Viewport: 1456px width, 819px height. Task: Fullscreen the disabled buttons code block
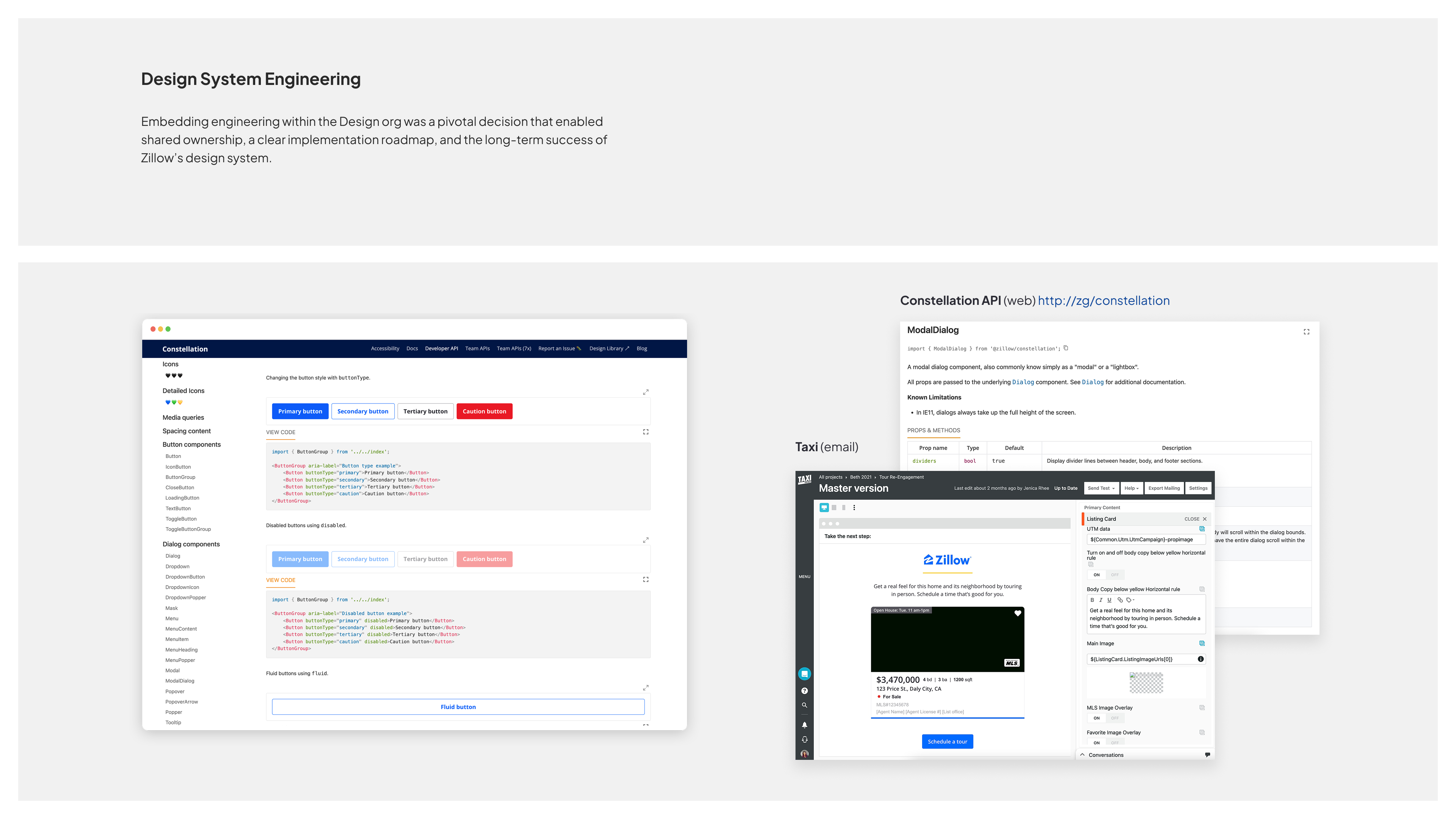[x=645, y=580]
